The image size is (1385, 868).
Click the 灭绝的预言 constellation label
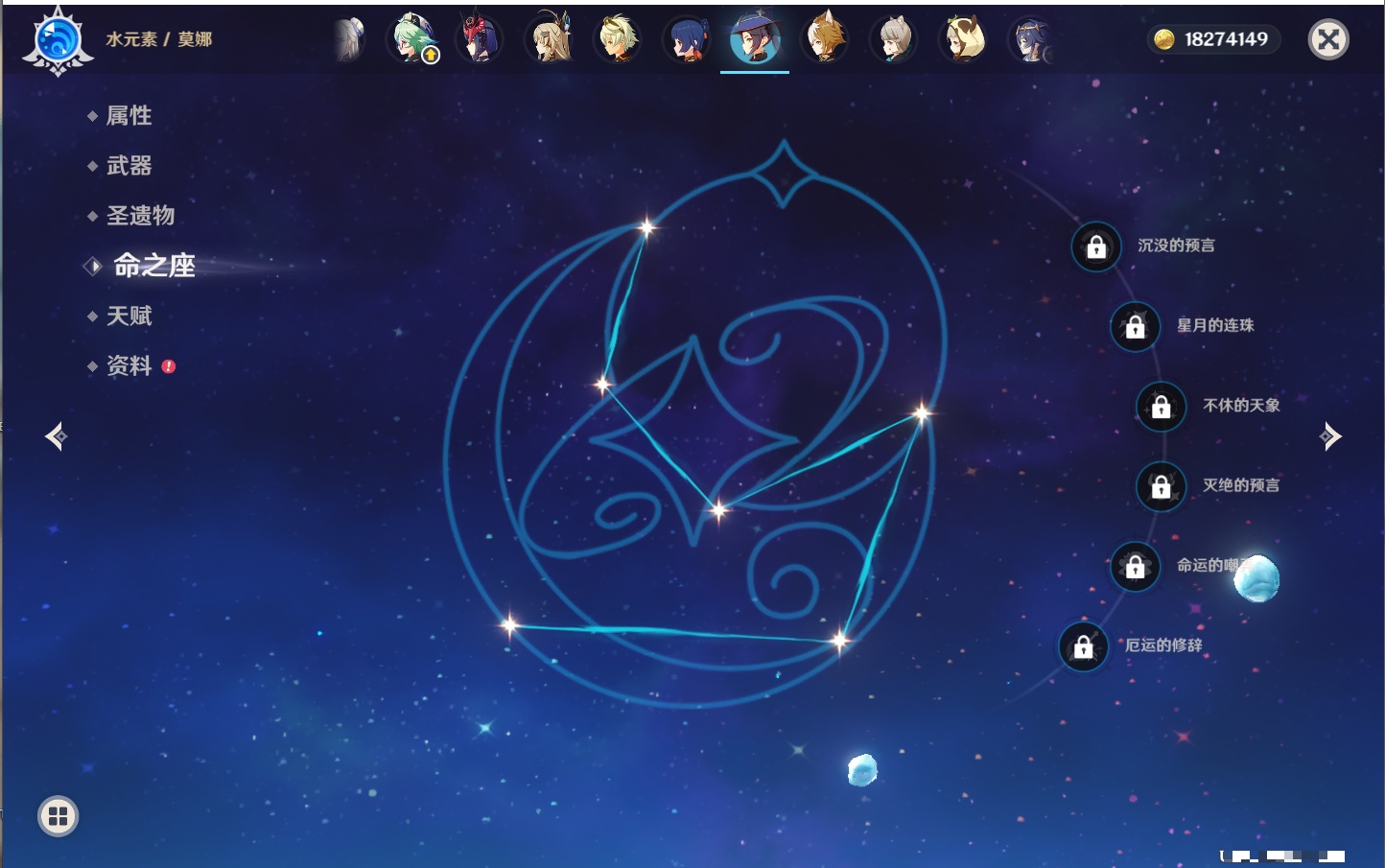click(x=1241, y=485)
